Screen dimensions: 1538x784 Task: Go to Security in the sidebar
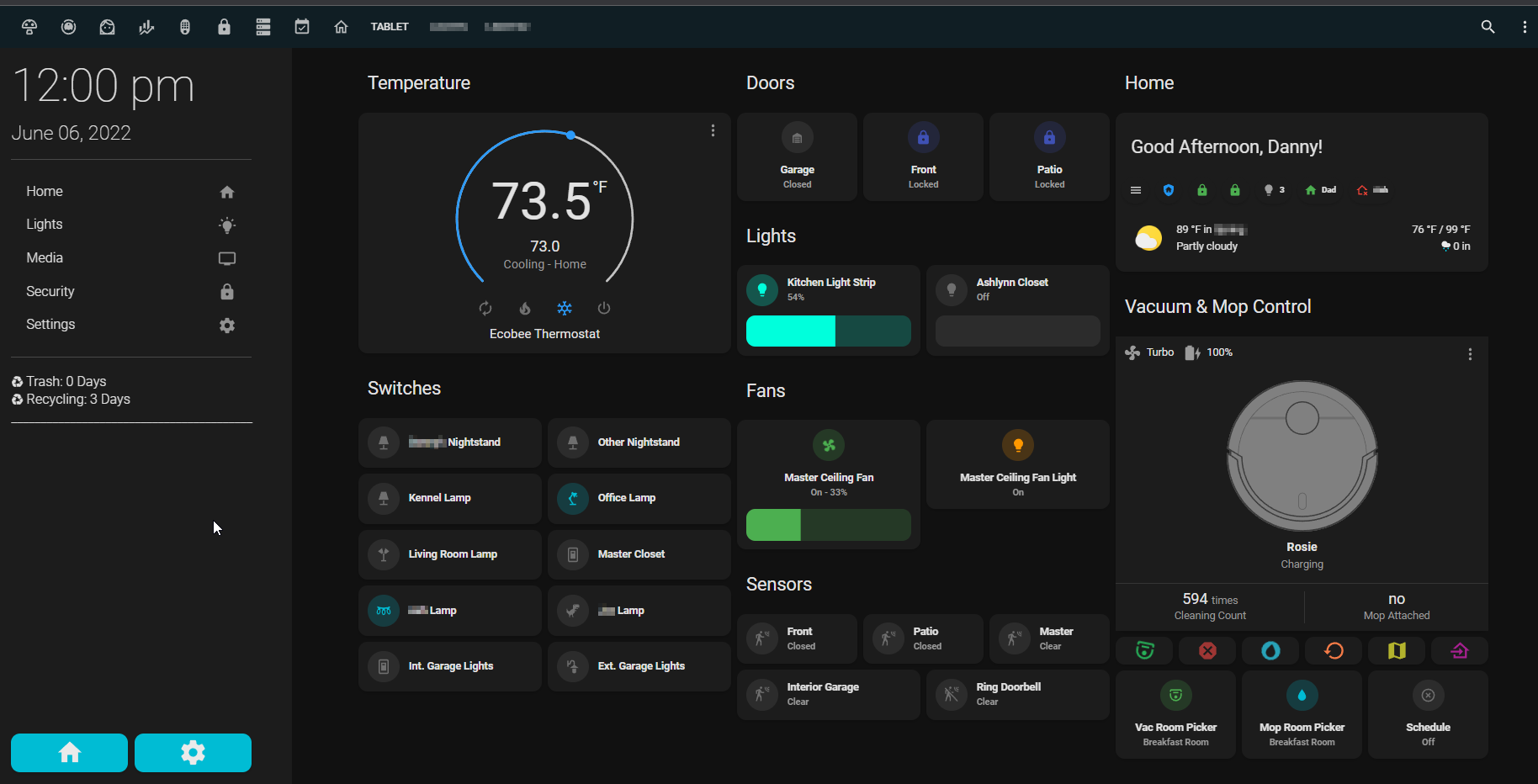click(x=130, y=291)
